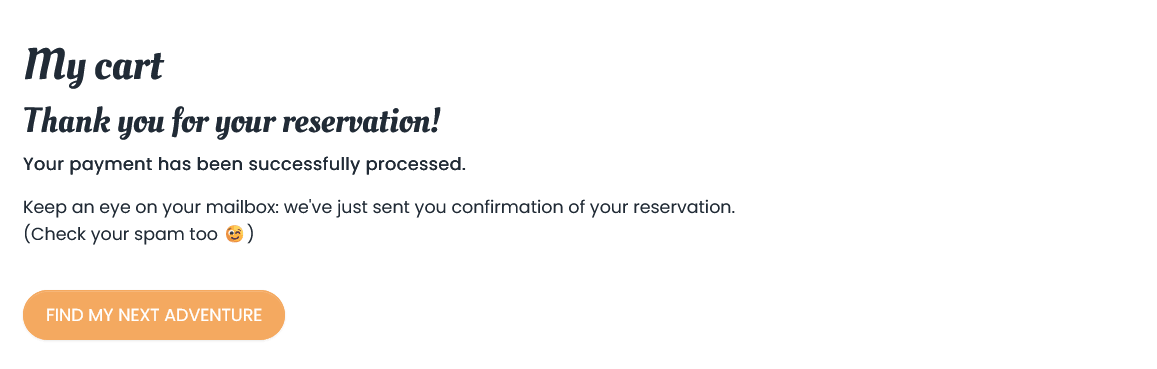Image resolution: width=1157 pixels, height=369 pixels.
Task: Click the Keep an eye on your mailbox line
Action: point(379,207)
